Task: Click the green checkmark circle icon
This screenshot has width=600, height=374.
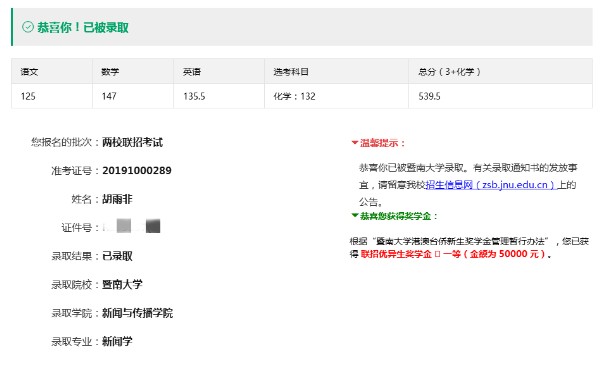Action: point(28,27)
